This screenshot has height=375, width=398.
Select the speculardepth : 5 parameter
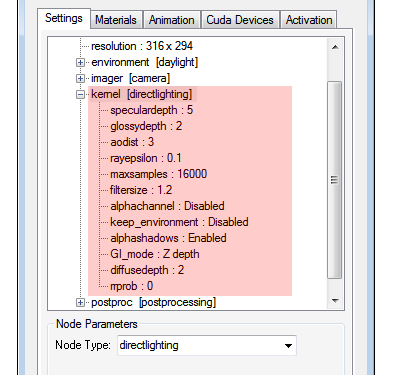coord(152,110)
